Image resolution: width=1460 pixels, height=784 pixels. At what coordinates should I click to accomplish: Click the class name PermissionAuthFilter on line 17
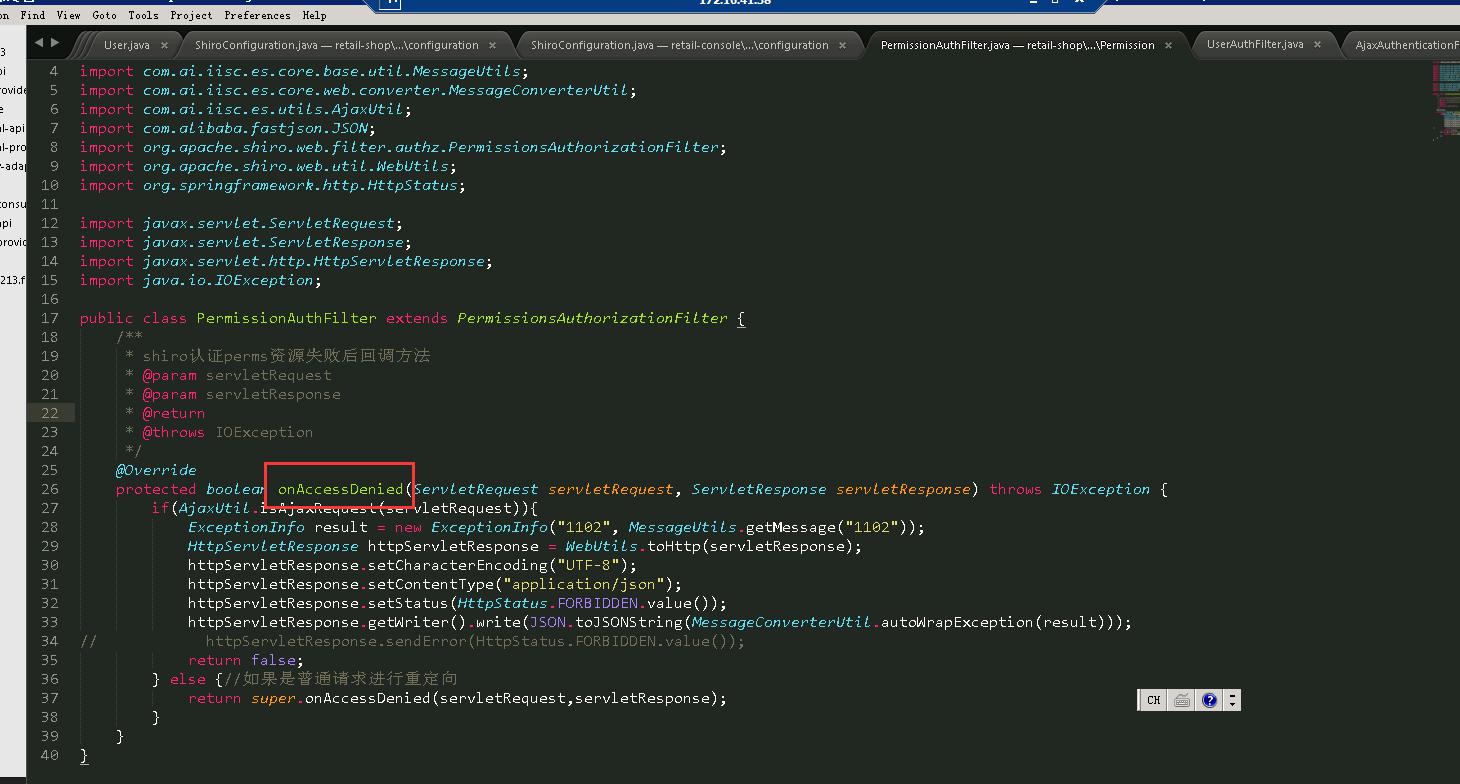pyautogui.click(x=286, y=318)
